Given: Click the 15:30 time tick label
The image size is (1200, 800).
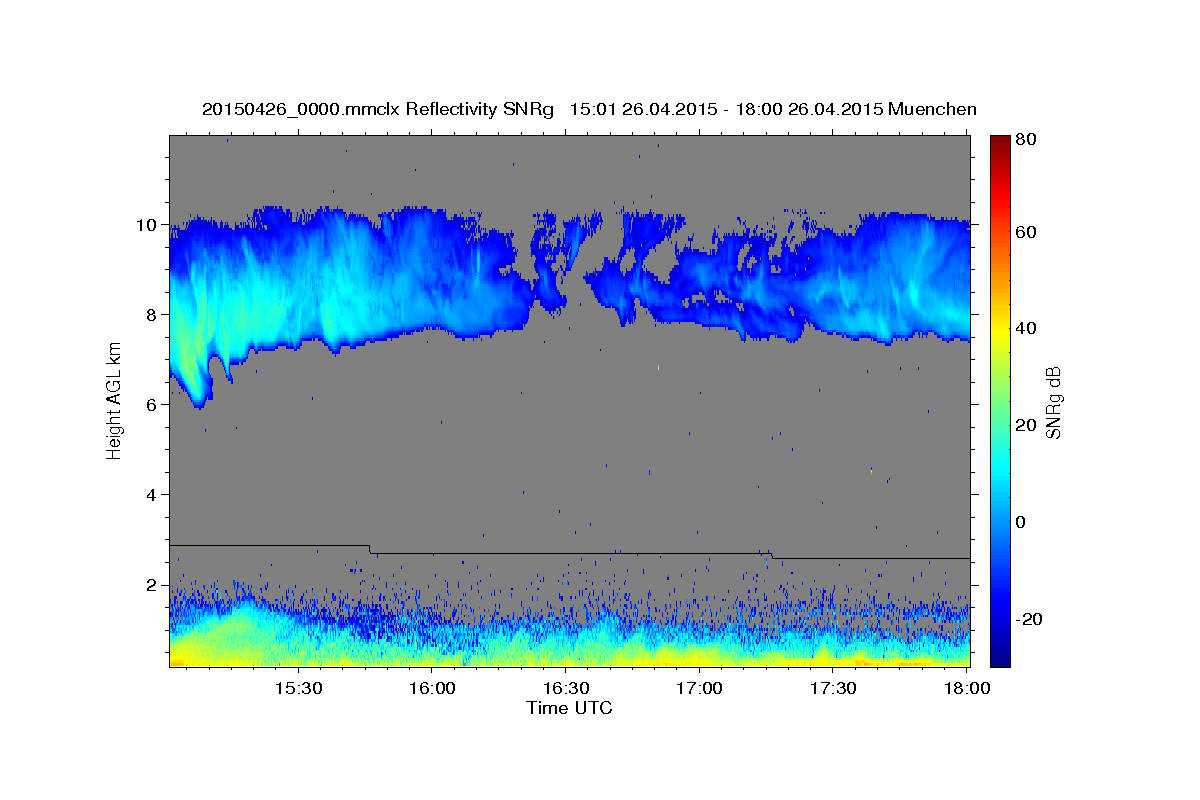Looking at the screenshot, I should tap(297, 689).
